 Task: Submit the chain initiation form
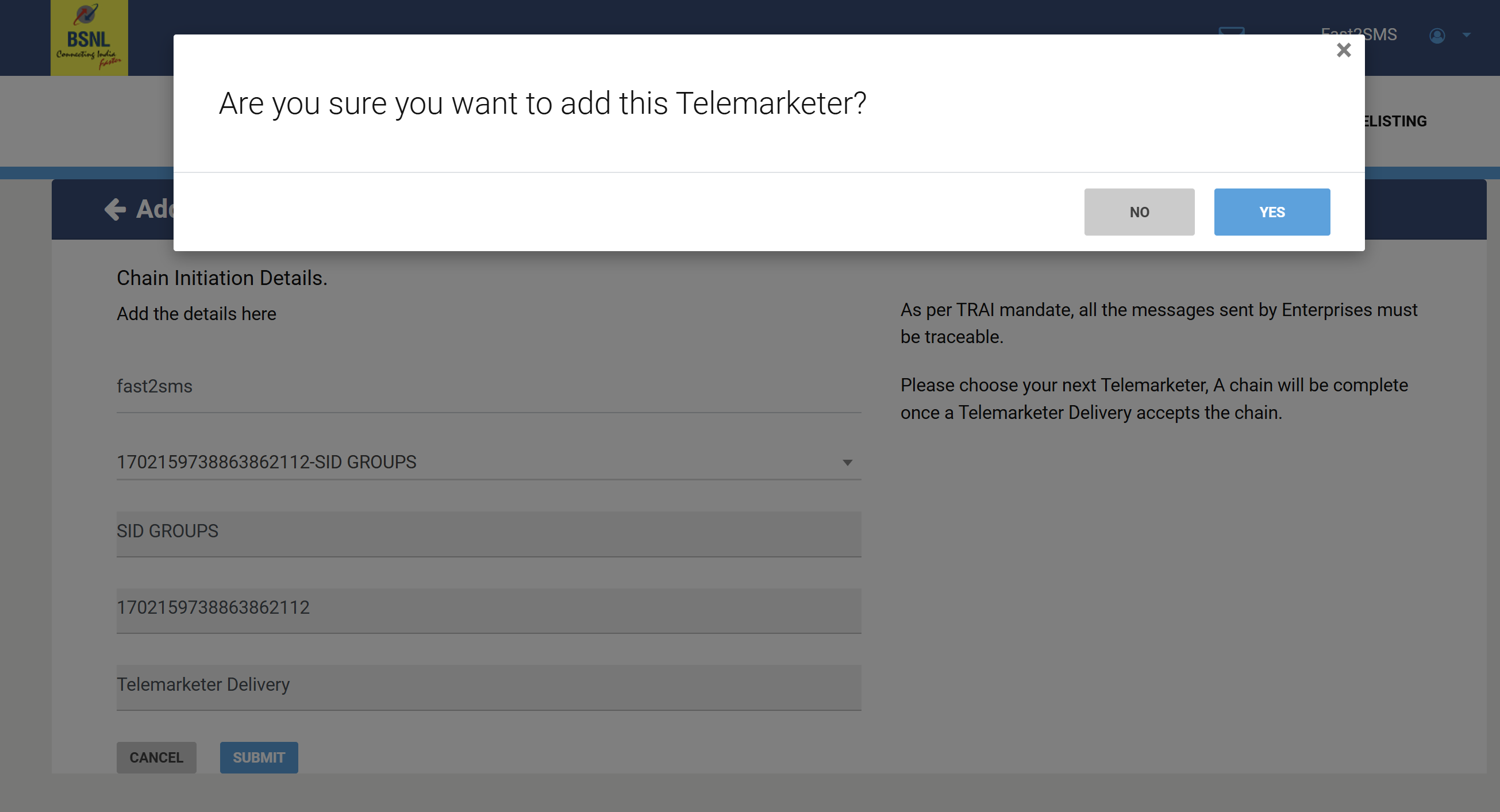[259, 757]
